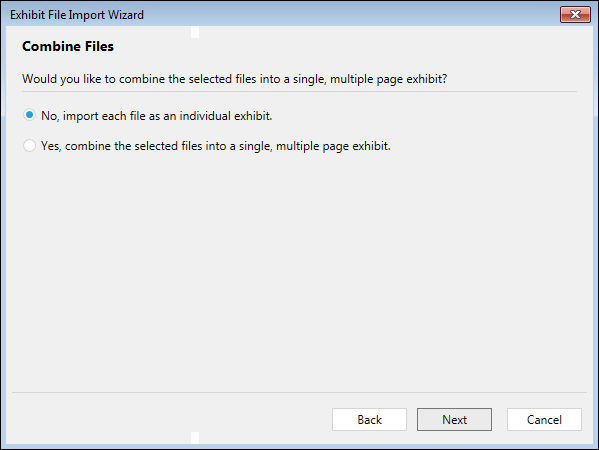The image size is (599, 450).
Task: Click the 'Exhibit File Import Wizard' title bar text
Action: pyautogui.click(x=77, y=15)
